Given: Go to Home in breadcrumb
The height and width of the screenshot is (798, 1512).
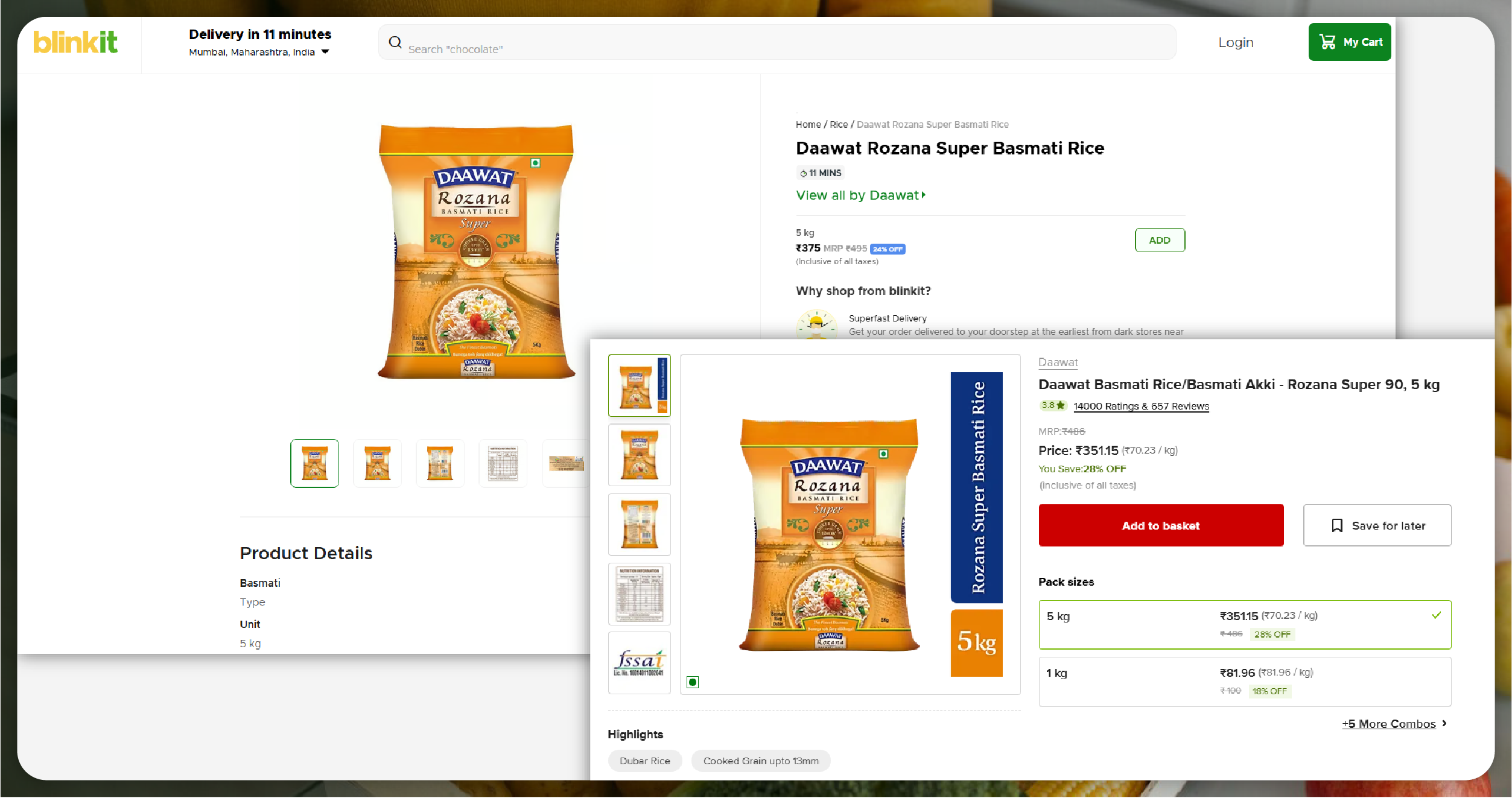Looking at the screenshot, I should (808, 125).
